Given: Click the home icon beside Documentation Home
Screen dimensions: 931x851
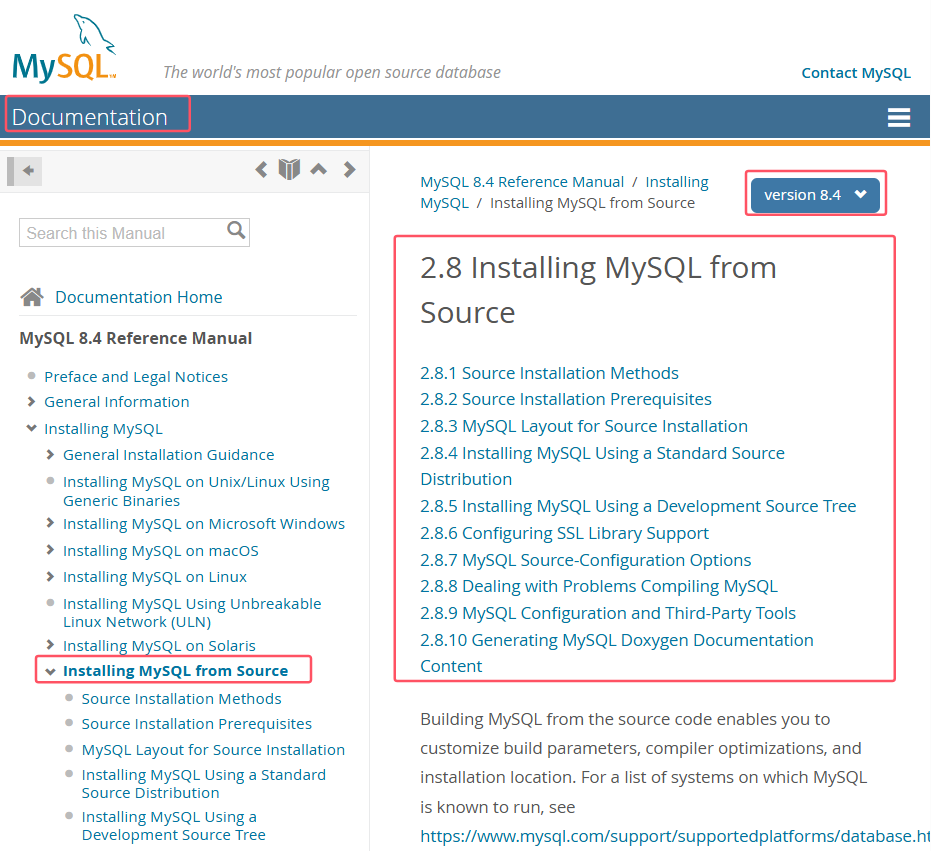Looking at the screenshot, I should (x=32, y=296).
